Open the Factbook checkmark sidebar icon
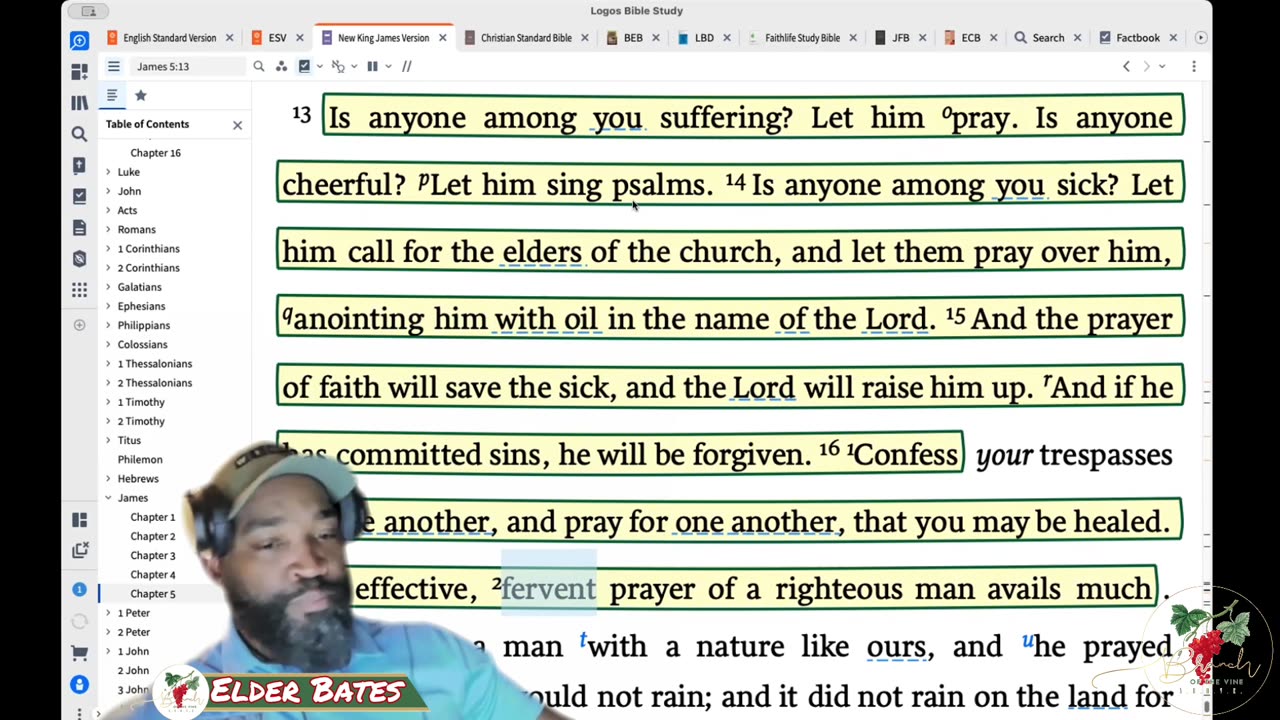This screenshot has width=1280, height=720. pos(79,197)
